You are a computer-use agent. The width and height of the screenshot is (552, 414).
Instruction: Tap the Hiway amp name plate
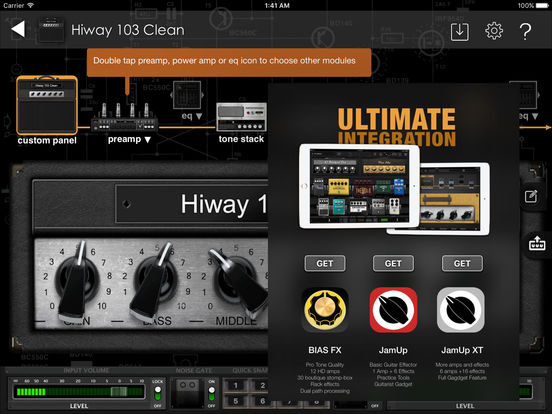point(192,204)
